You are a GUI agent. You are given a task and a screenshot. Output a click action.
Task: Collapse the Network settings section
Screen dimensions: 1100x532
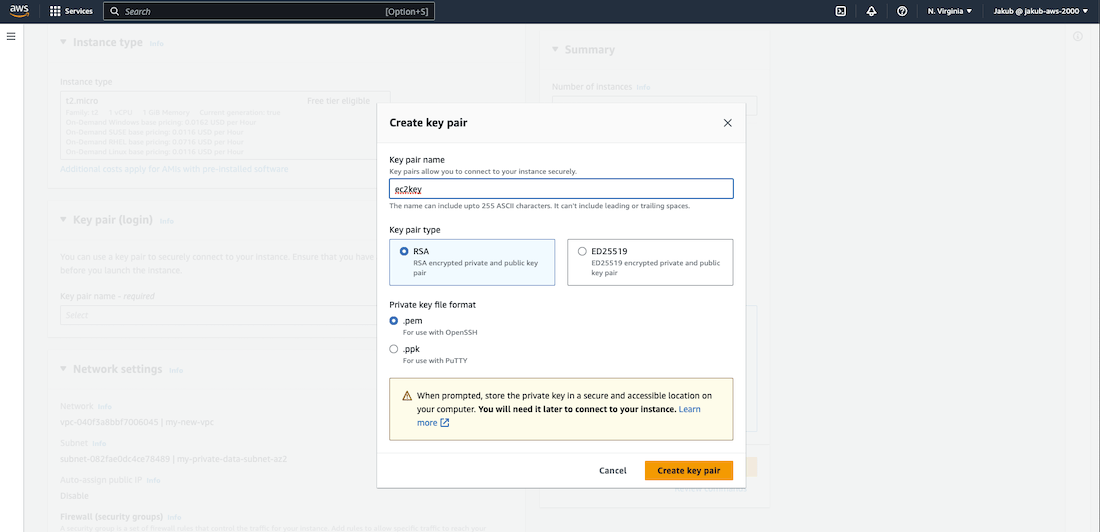point(64,369)
